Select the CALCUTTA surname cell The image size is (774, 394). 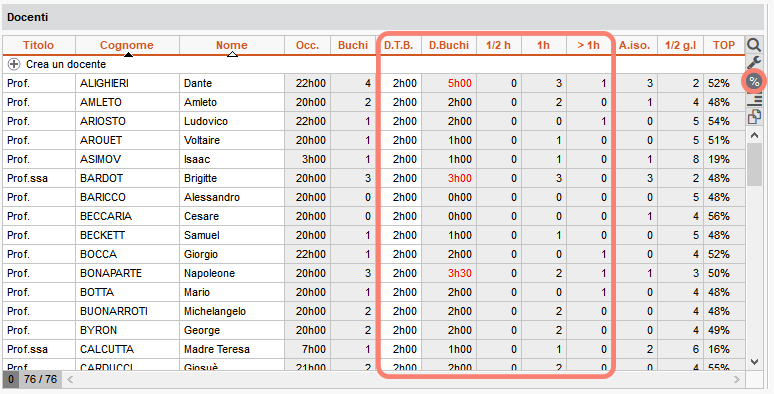pyautogui.click(x=127, y=350)
